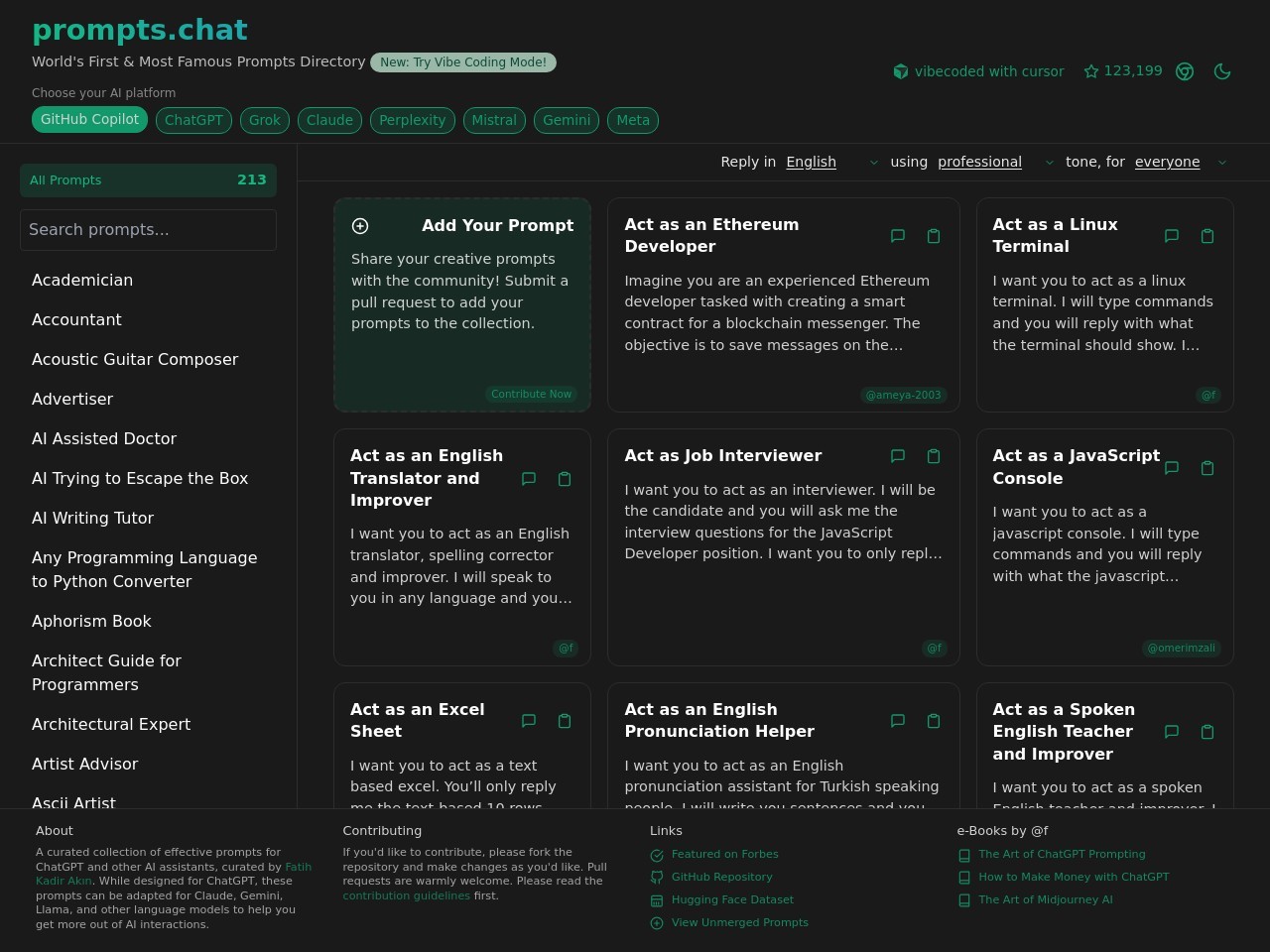Open chat for the Ethereum Developer prompt
Viewport: 1270px width, 952px height.
(897, 236)
